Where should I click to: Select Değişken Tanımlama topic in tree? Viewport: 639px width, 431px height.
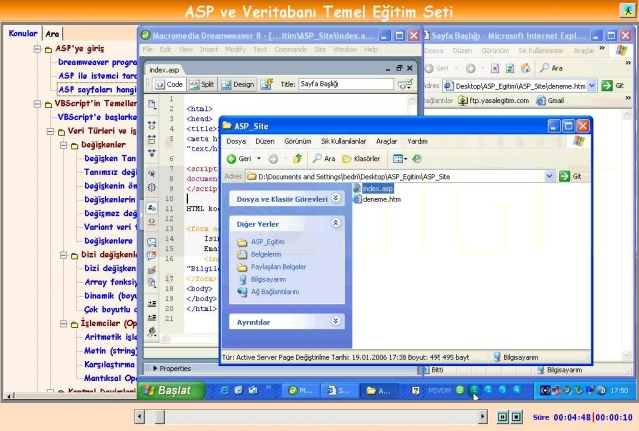(110, 158)
